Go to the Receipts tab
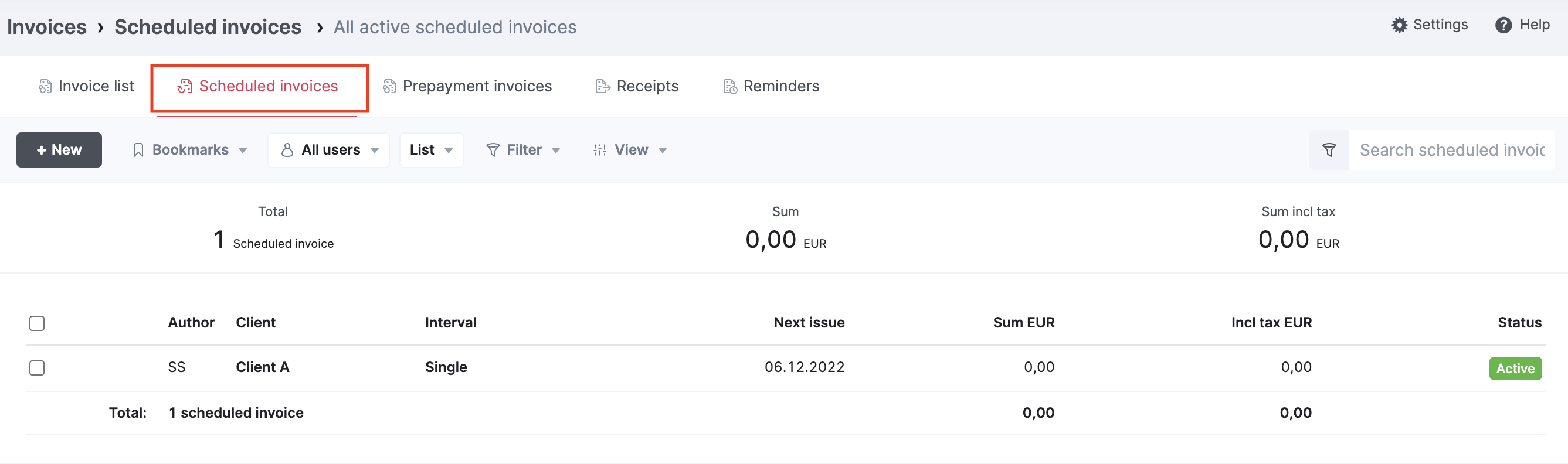This screenshot has width=1568, height=464. point(637,86)
